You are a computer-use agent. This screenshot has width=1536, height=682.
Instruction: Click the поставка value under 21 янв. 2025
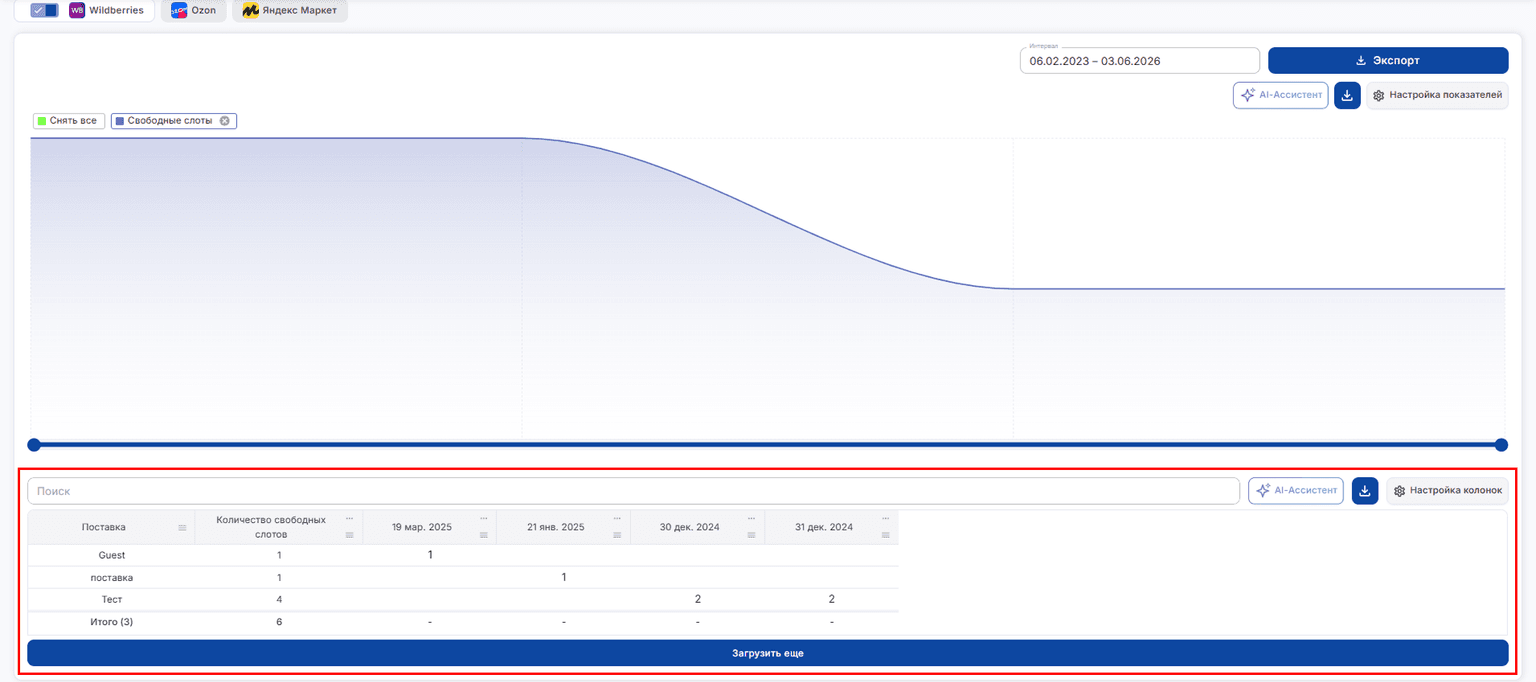click(564, 577)
